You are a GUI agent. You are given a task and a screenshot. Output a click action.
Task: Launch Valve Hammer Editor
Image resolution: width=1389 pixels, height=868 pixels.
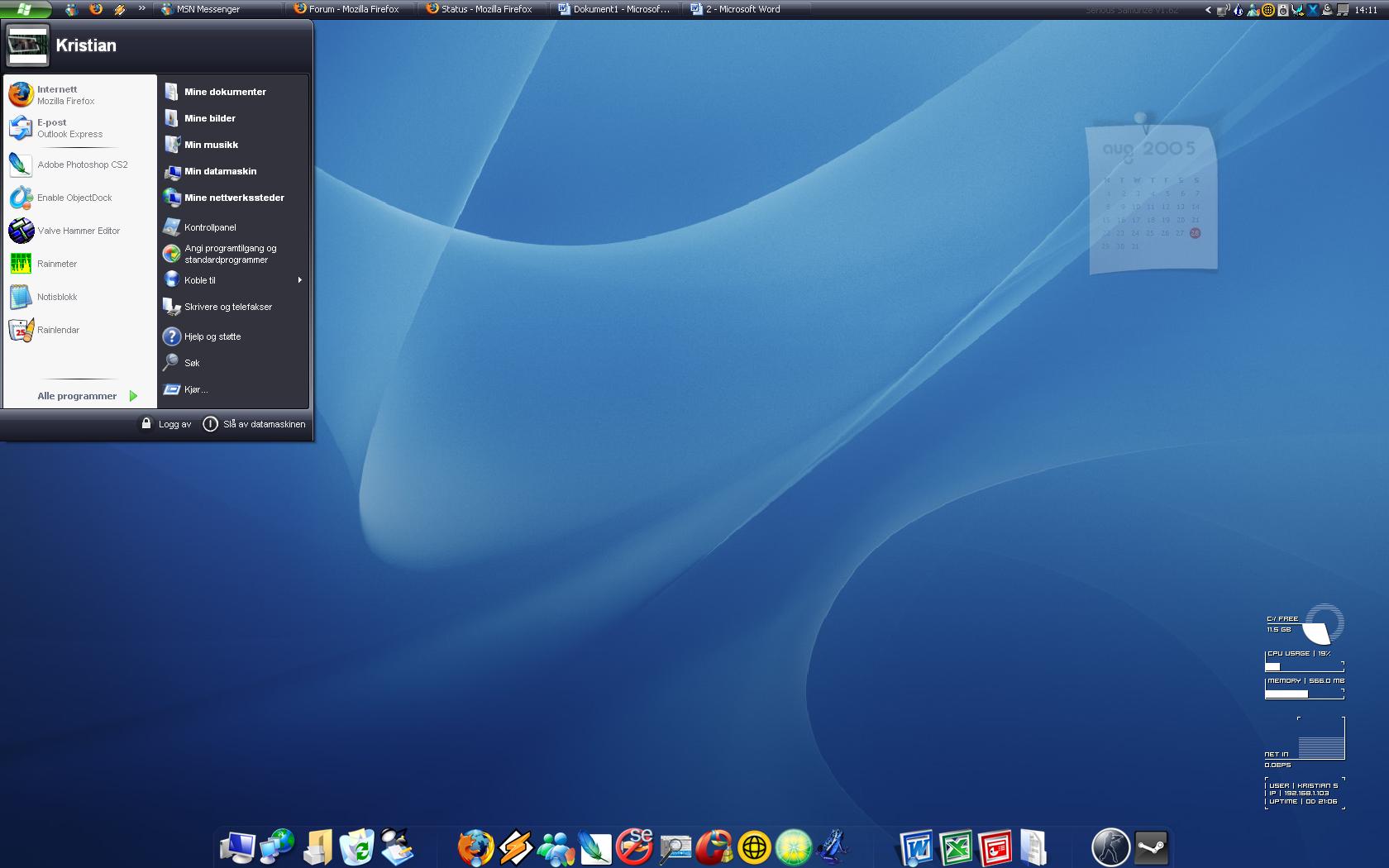80,231
